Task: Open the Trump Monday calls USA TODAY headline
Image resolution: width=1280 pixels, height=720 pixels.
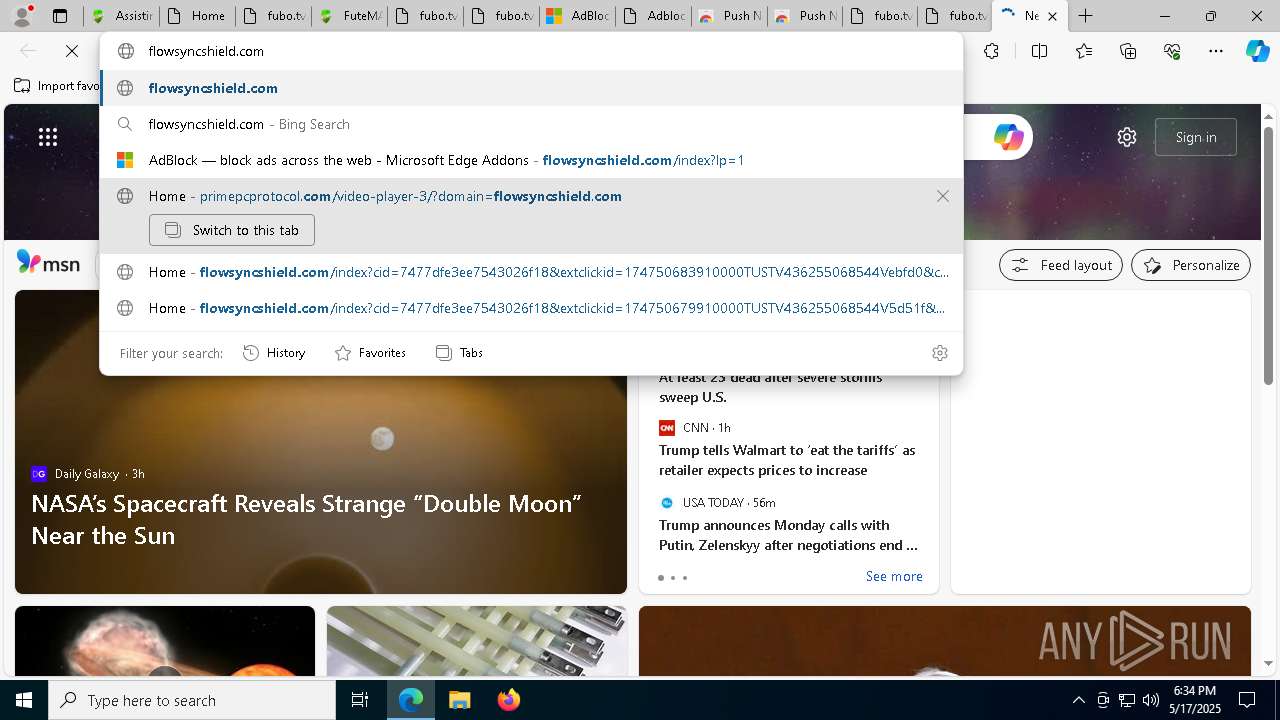Action: (x=788, y=535)
